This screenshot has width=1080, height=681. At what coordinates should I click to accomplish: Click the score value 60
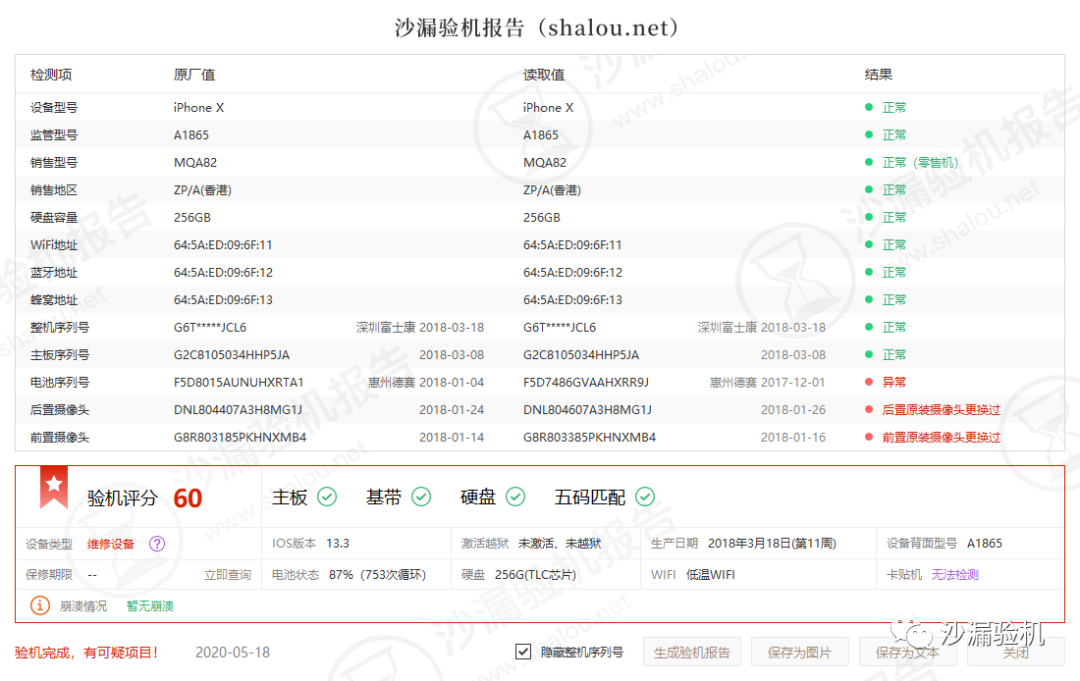click(187, 498)
